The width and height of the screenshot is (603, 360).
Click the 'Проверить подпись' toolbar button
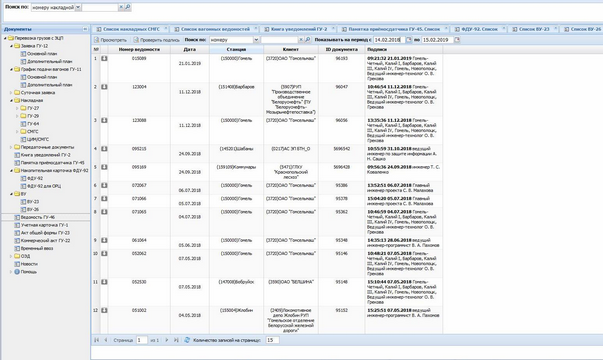[156, 40]
